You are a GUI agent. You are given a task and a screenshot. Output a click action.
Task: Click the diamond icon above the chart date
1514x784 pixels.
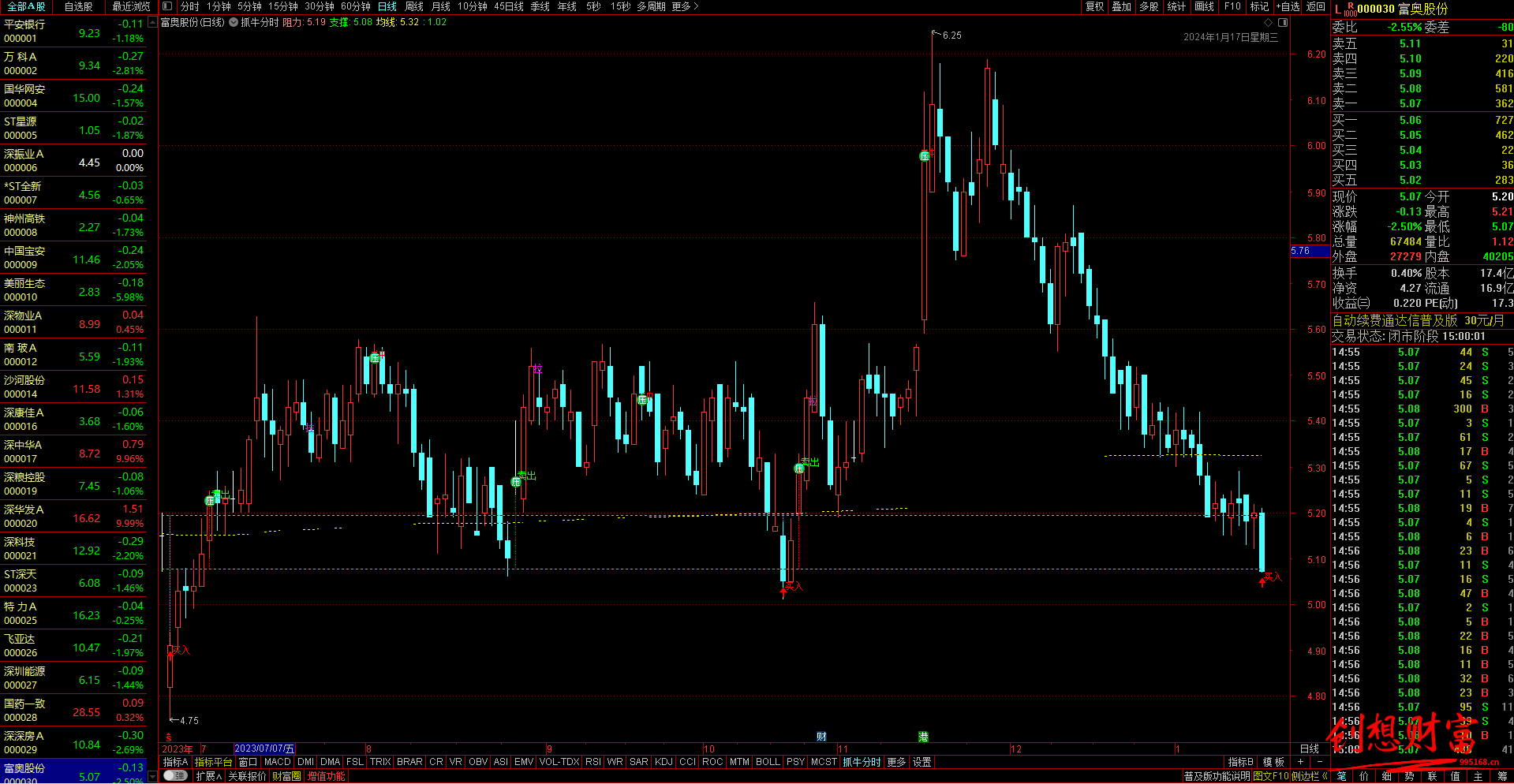1269,22
